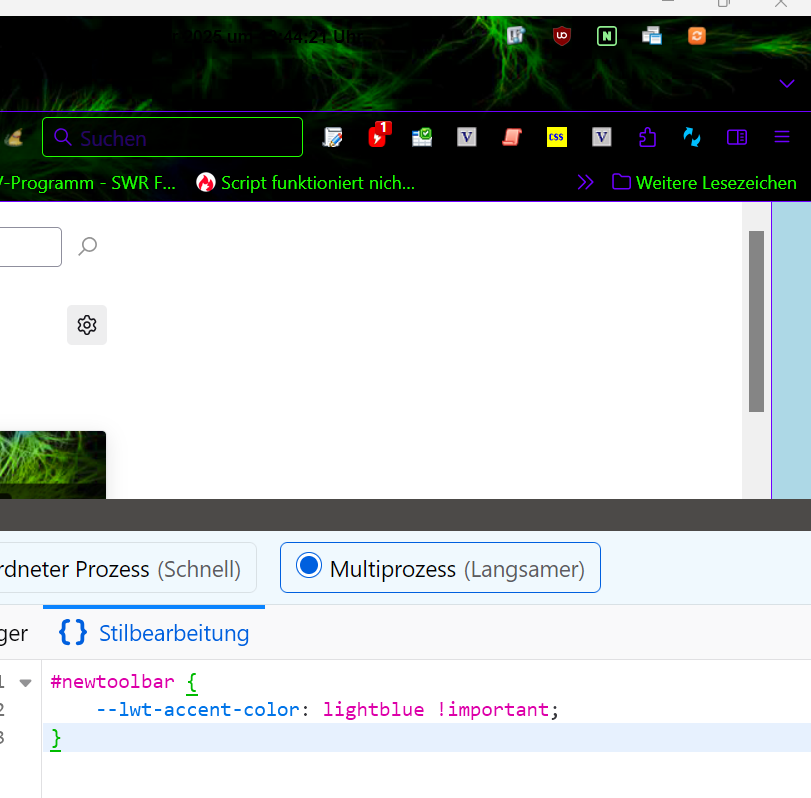Open the hamburger application menu
Image resolution: width=811 pixels, height=798 pixels.
[x=782, y=137]
